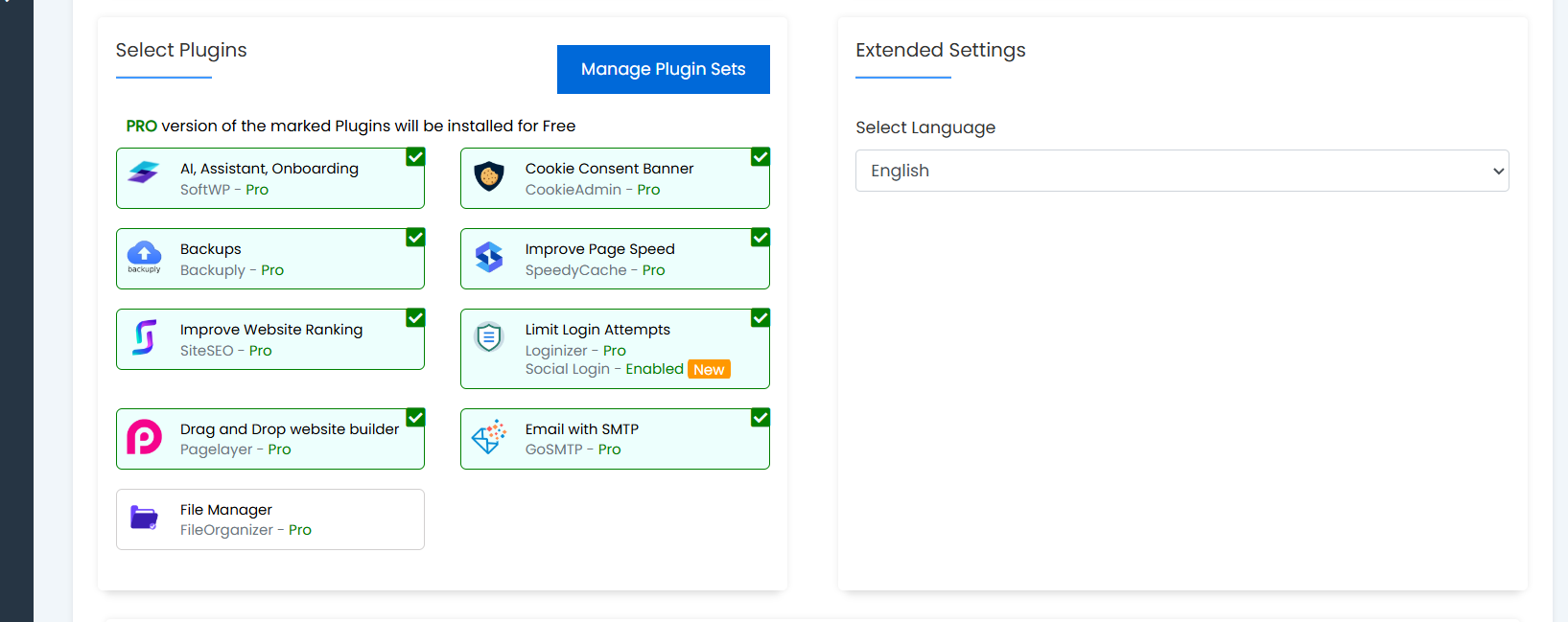Open the Select Language dropdown
The height and width of the screenshot is (622, 1568).
tap(1182, 171)
